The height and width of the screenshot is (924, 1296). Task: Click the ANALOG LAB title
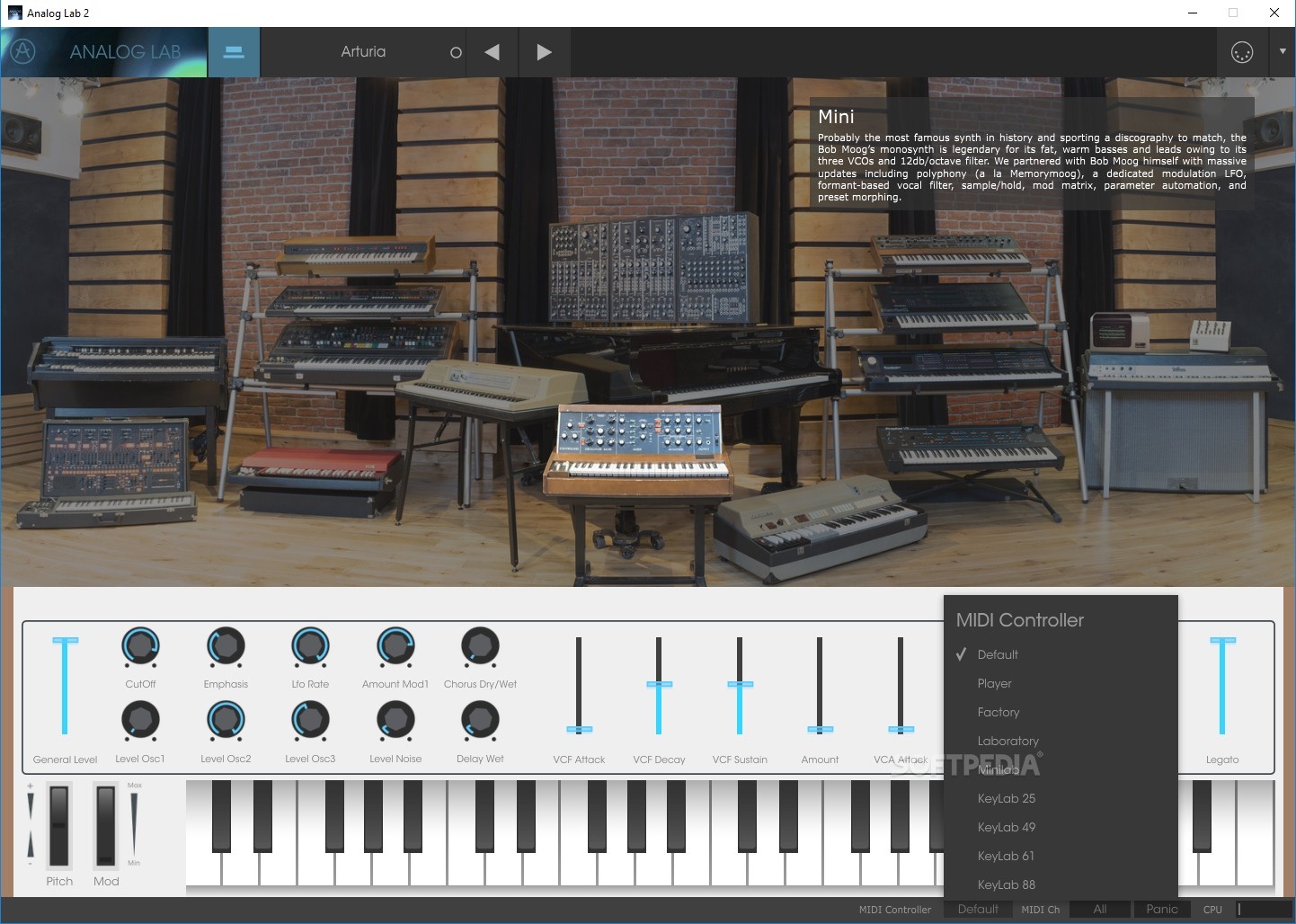[x=125, y=52]
